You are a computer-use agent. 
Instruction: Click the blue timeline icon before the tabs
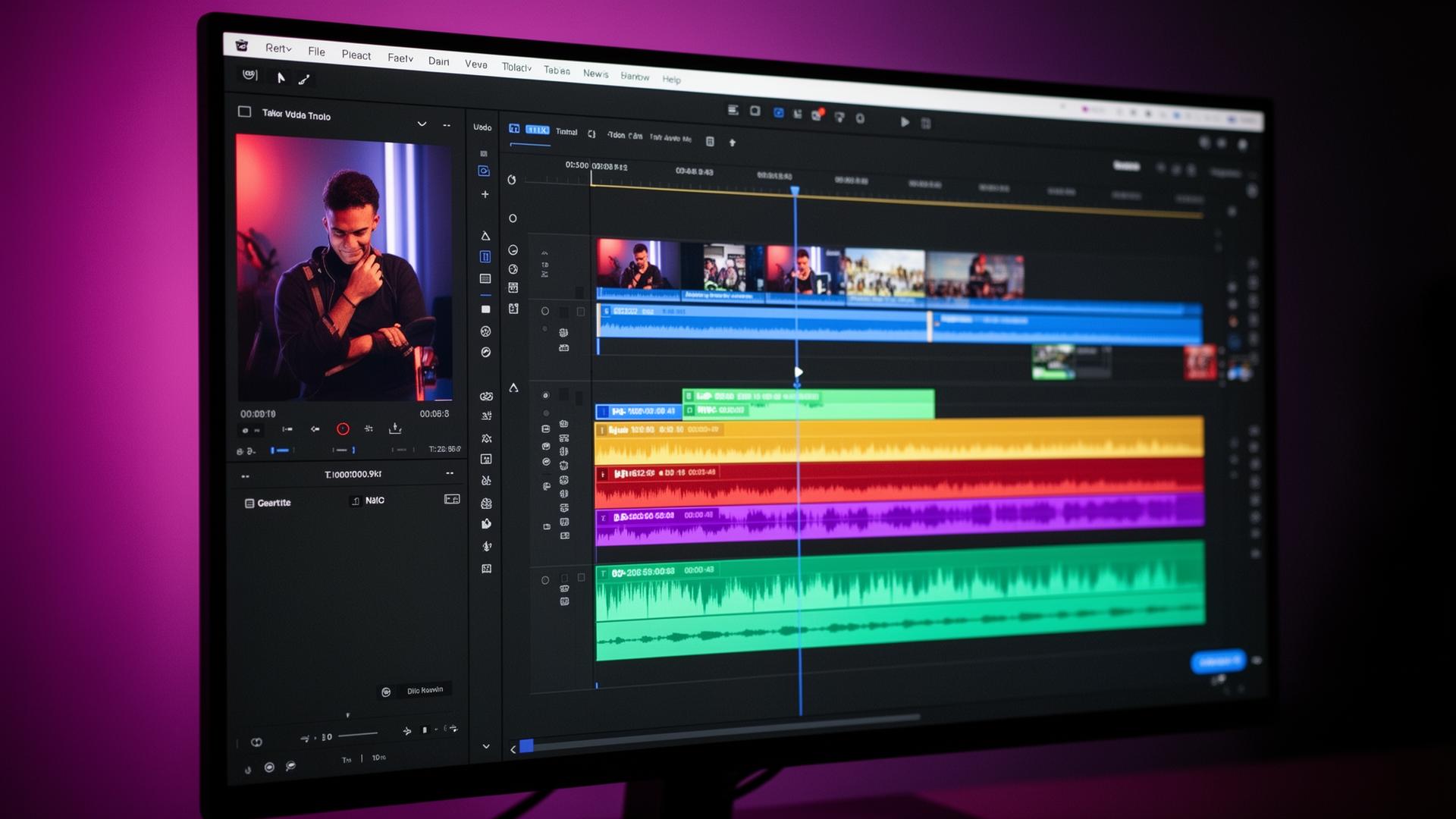pos(514,129)
